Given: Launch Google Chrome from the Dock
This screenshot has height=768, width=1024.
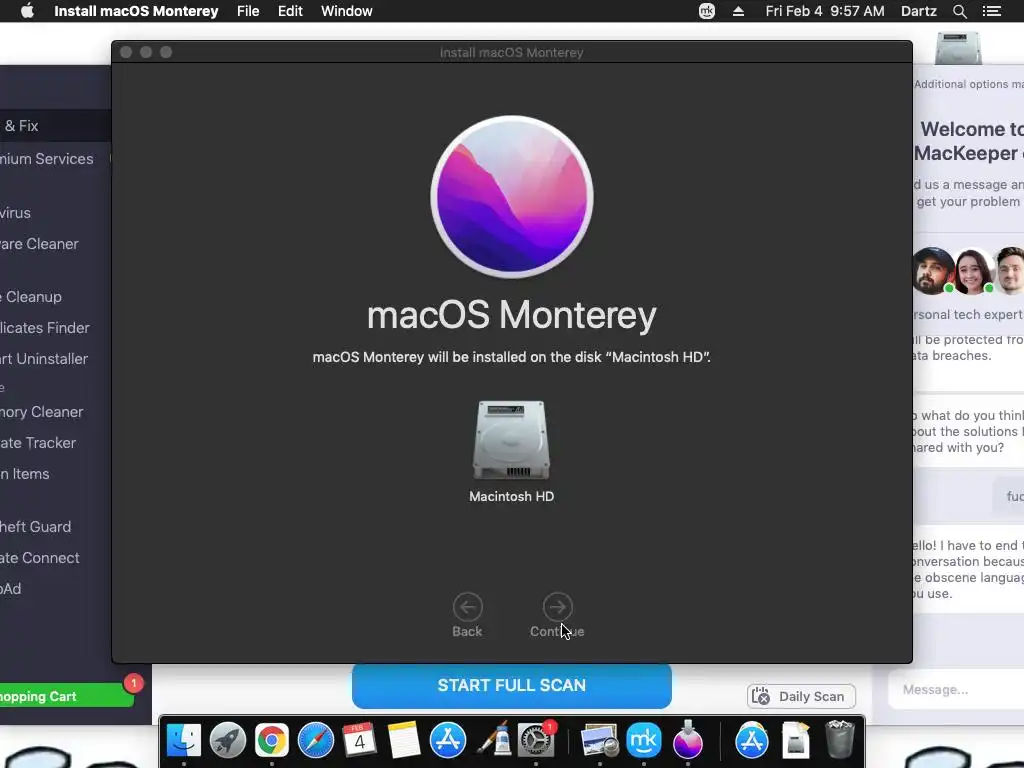Looking at the screenshot, I should [272, 741].
